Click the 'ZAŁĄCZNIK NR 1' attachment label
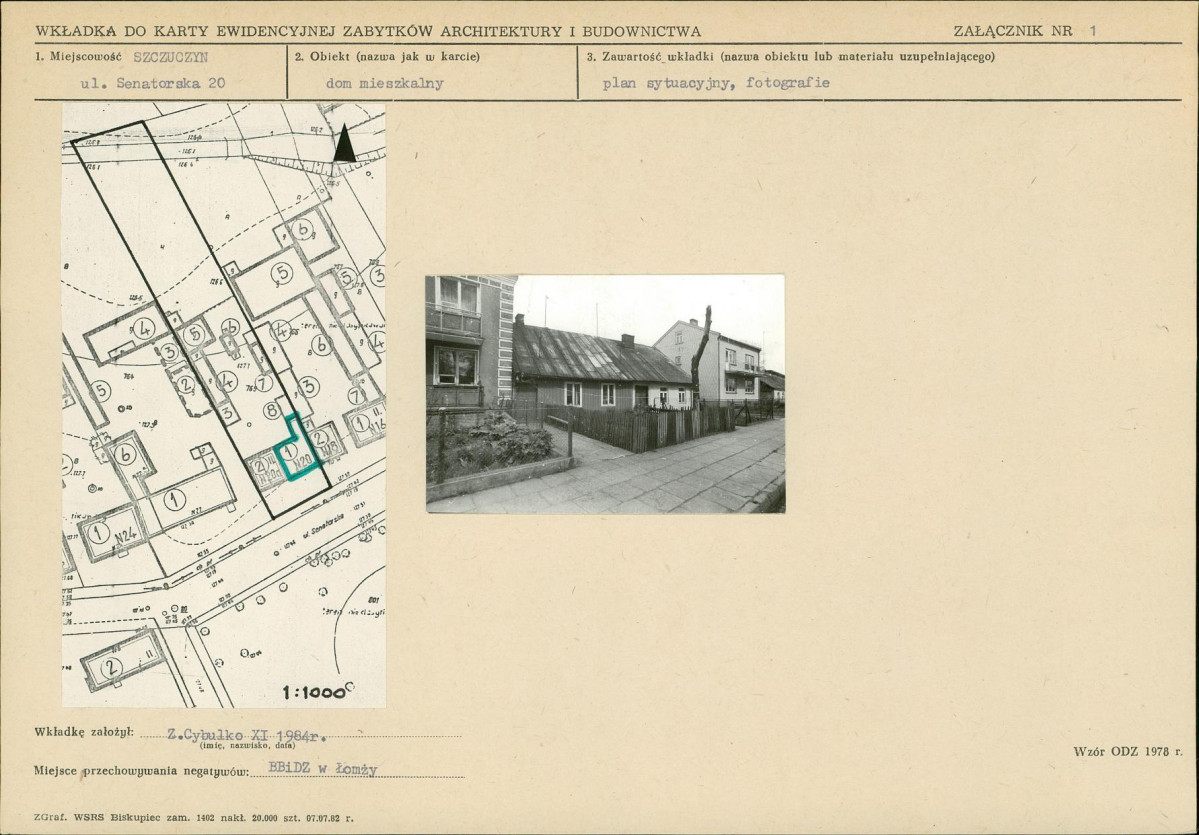The image size is (1199, 835). [x=1024, y=31]
